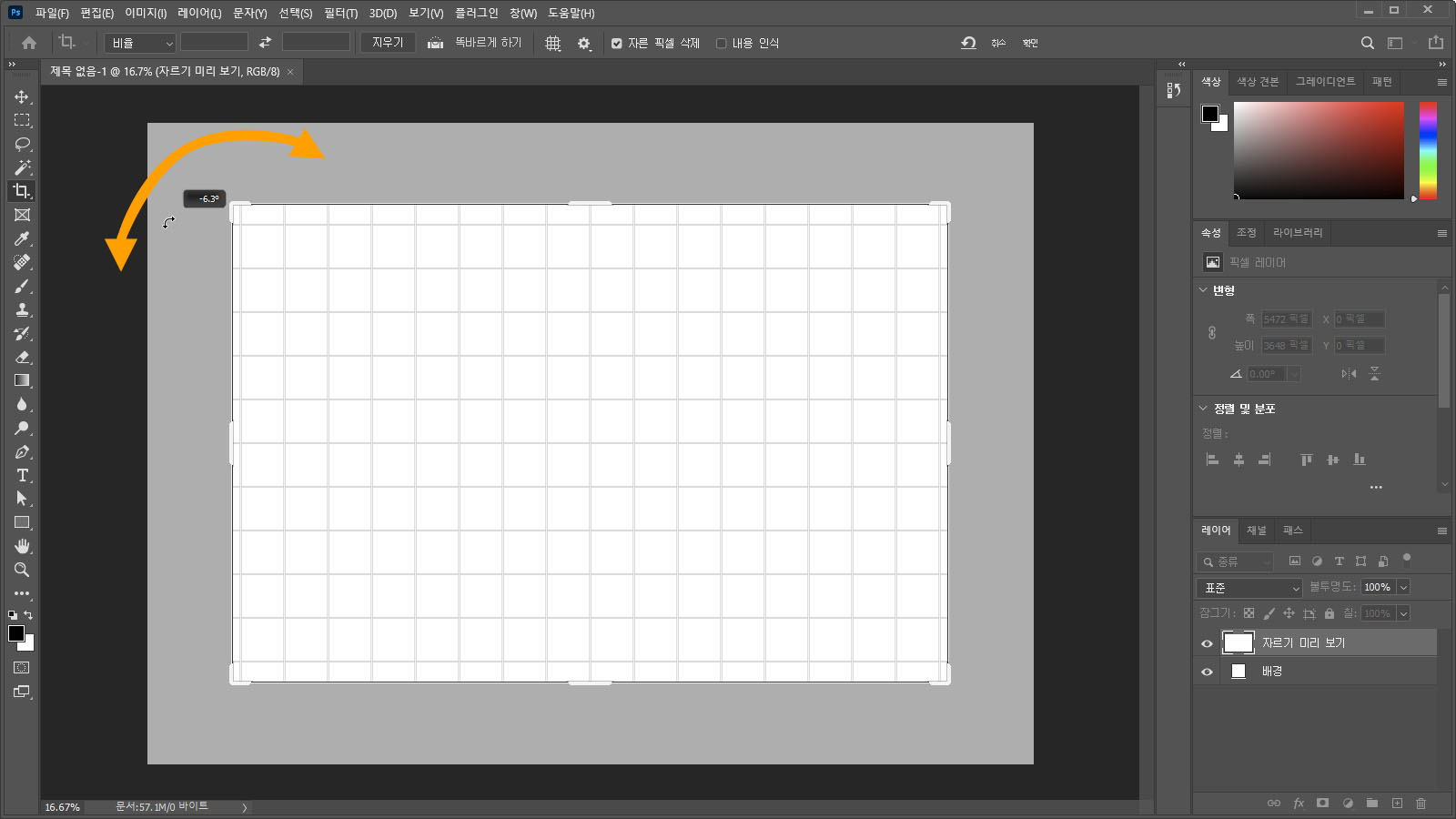This screenshot has width=1456, height=819.
Task: Select the Crop tool in toolbar
Action: [22, 191]
